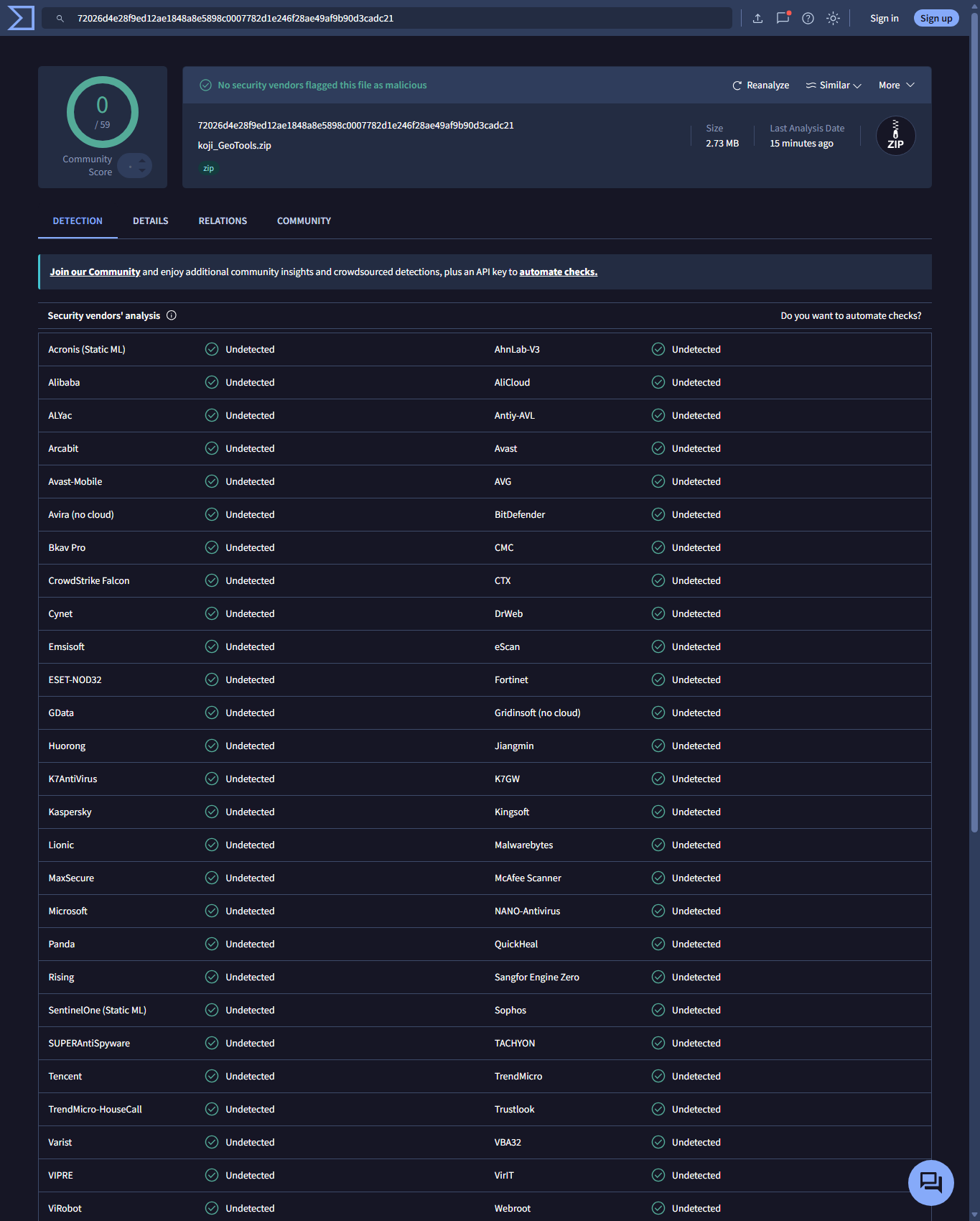Click the 2.73 MB size value
The height and width of the screenshot is (1221, 980).
tap(722, 144)
